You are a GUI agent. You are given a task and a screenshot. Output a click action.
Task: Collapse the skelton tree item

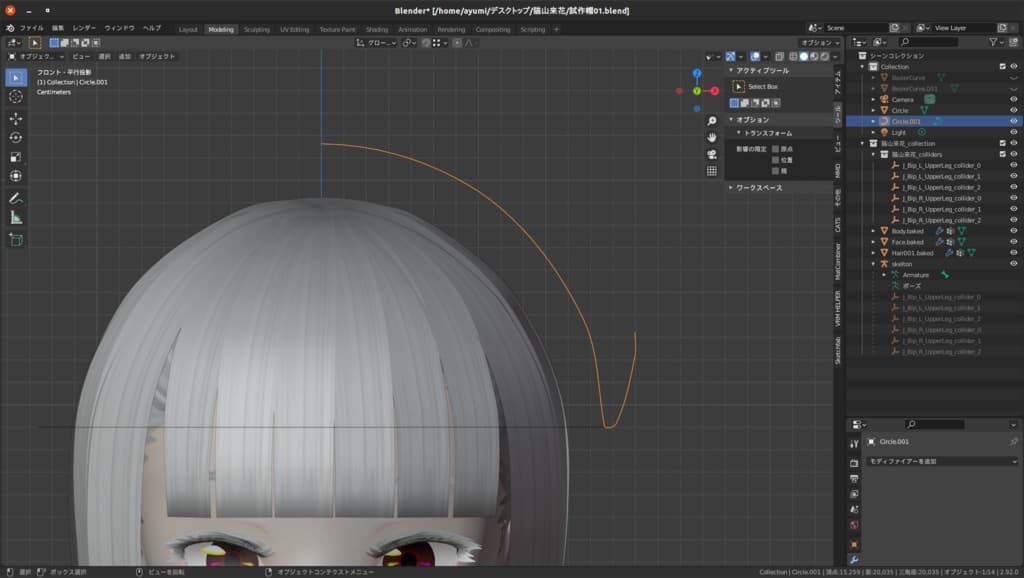tap(873, 264)
